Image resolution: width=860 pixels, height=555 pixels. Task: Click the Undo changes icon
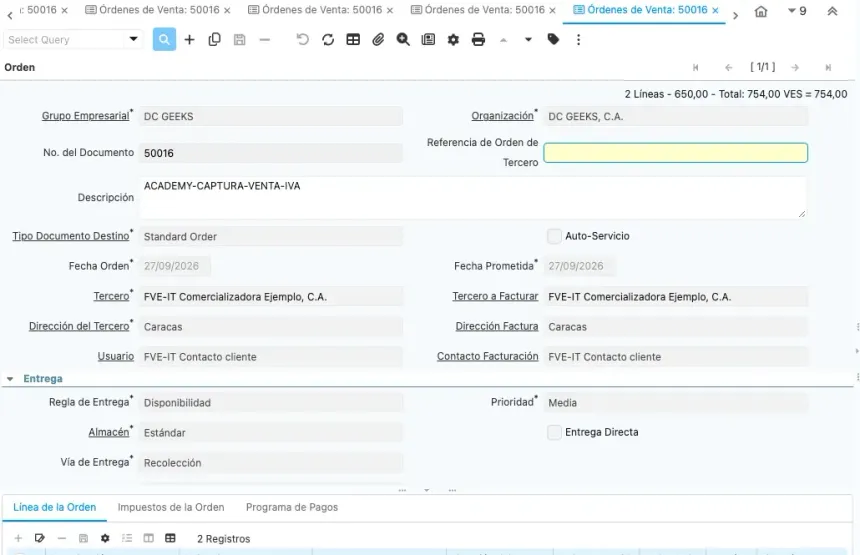302,39
